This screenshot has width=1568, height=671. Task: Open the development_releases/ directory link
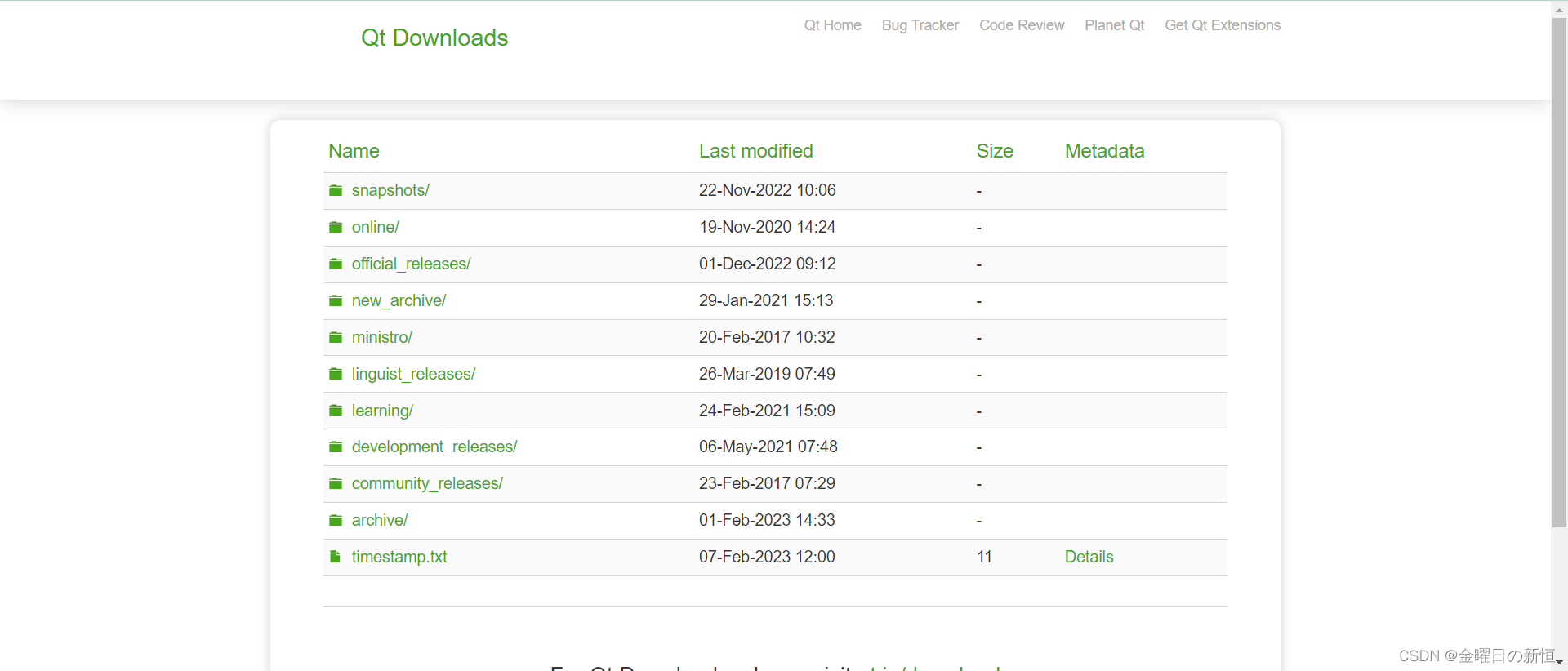434,447
